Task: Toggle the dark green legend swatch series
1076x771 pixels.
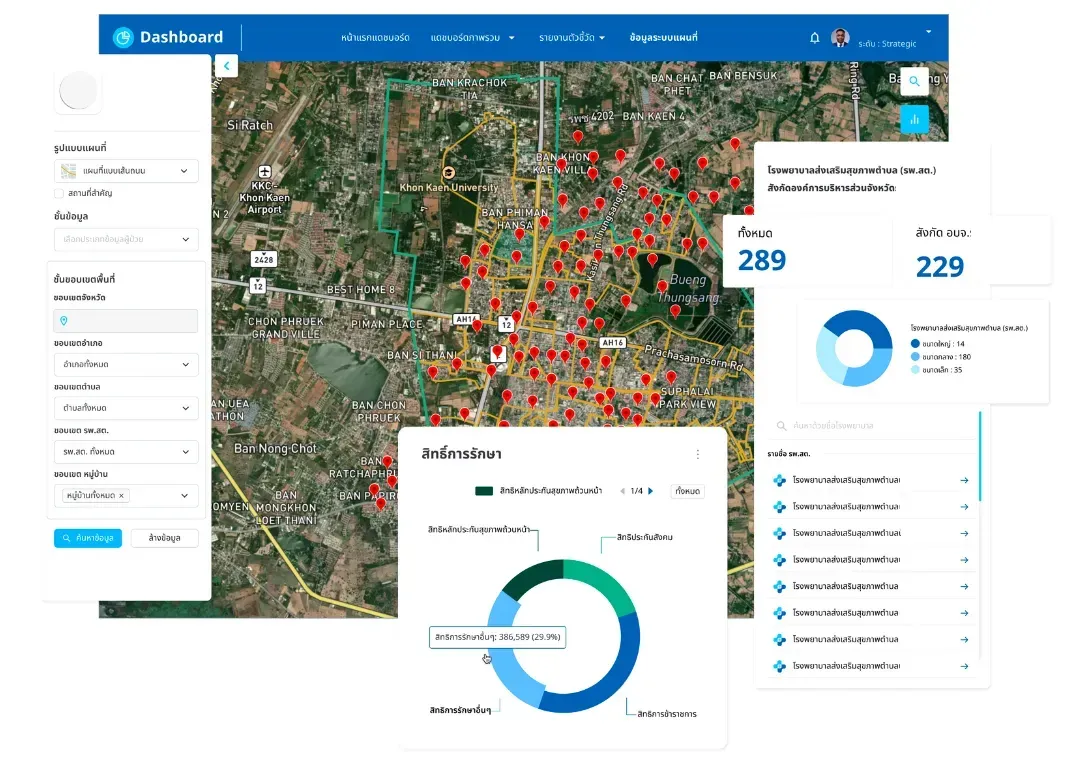Action: 484,491
